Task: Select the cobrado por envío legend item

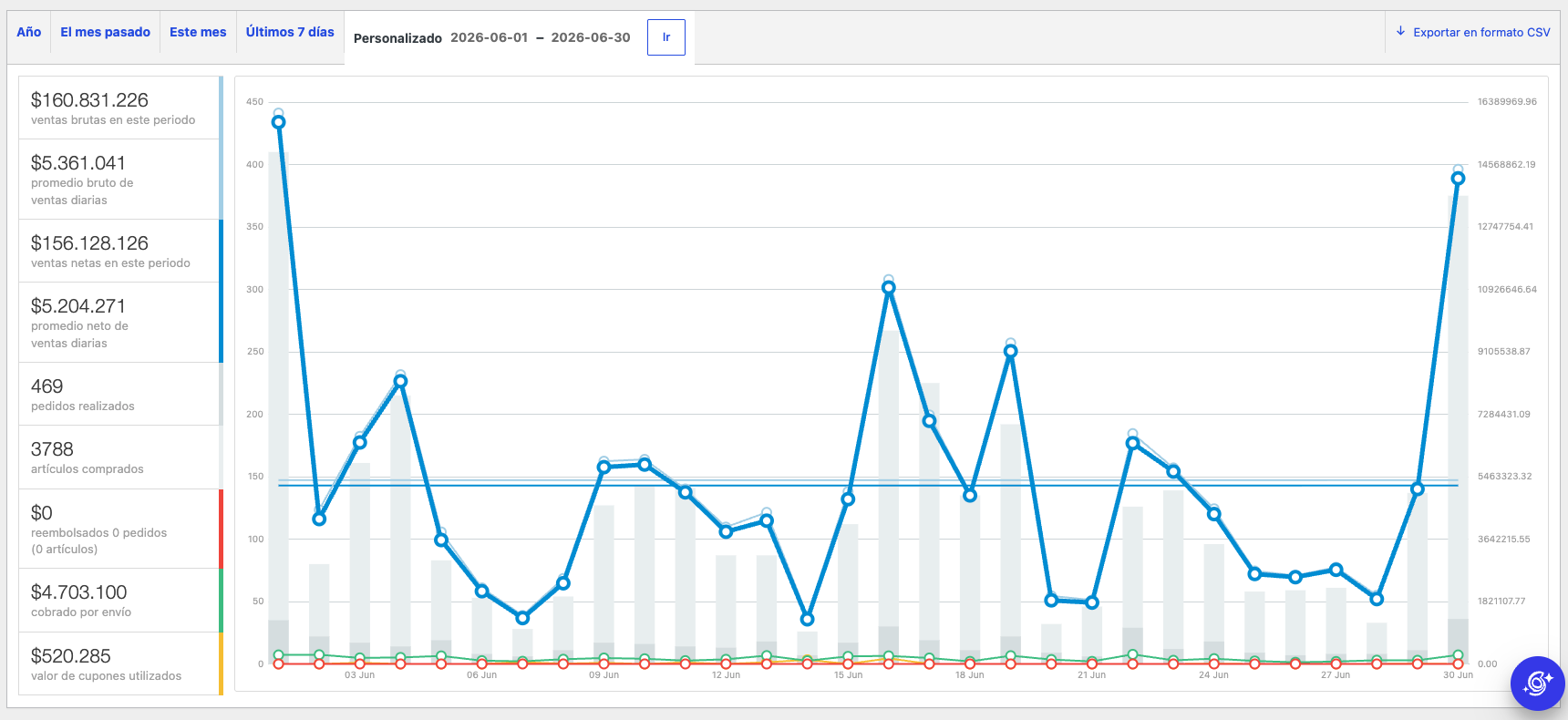Action: 120,601
